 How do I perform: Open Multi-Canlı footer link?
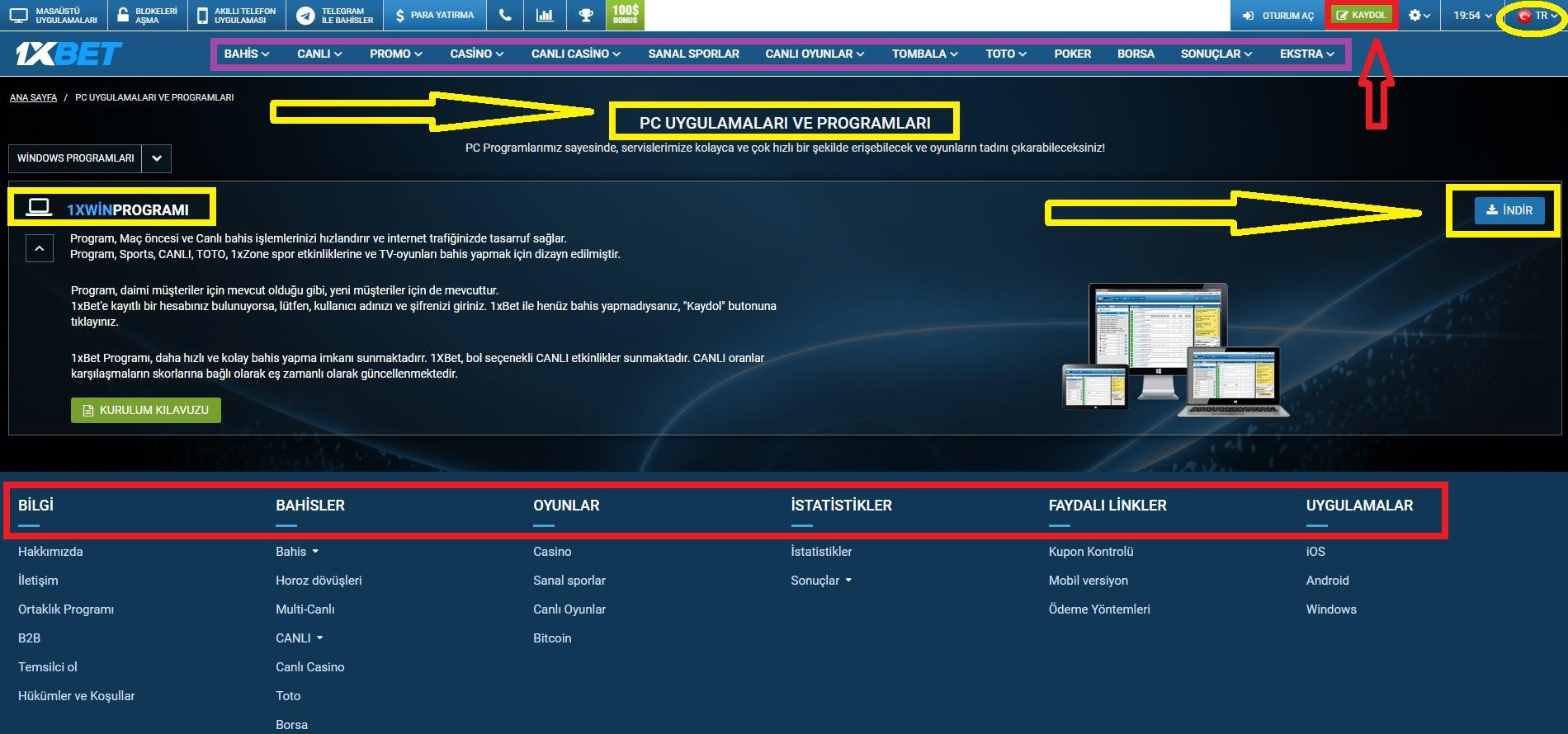coord(305,609)
